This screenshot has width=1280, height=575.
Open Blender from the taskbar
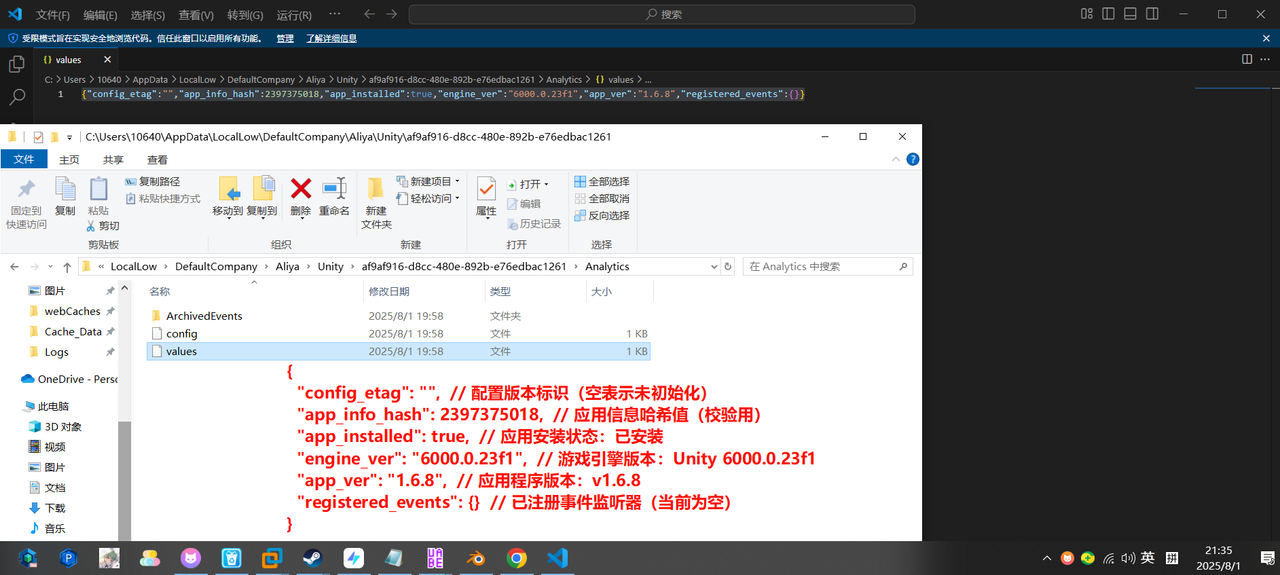tap(476, 558)
